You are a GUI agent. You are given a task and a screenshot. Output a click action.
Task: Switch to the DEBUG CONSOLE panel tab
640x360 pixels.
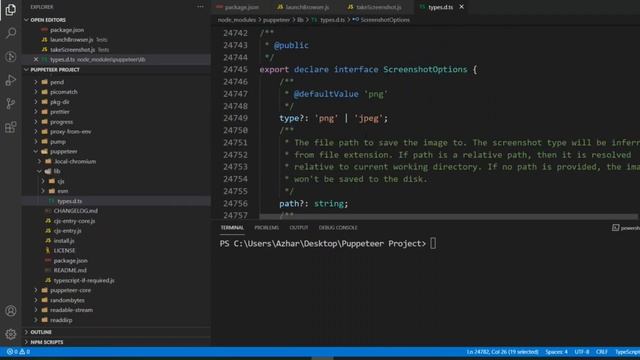click(338, 228)
